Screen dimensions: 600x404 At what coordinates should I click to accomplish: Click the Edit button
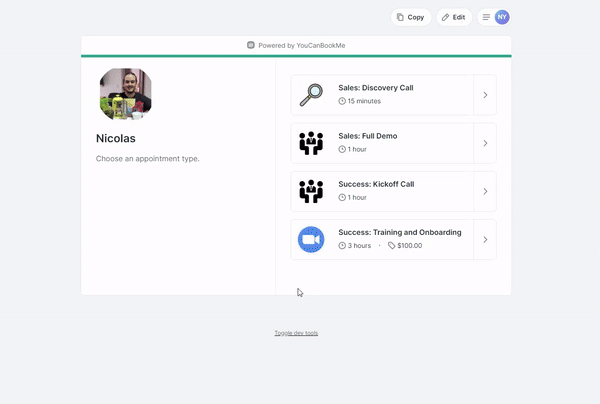[x=454, y=17]
